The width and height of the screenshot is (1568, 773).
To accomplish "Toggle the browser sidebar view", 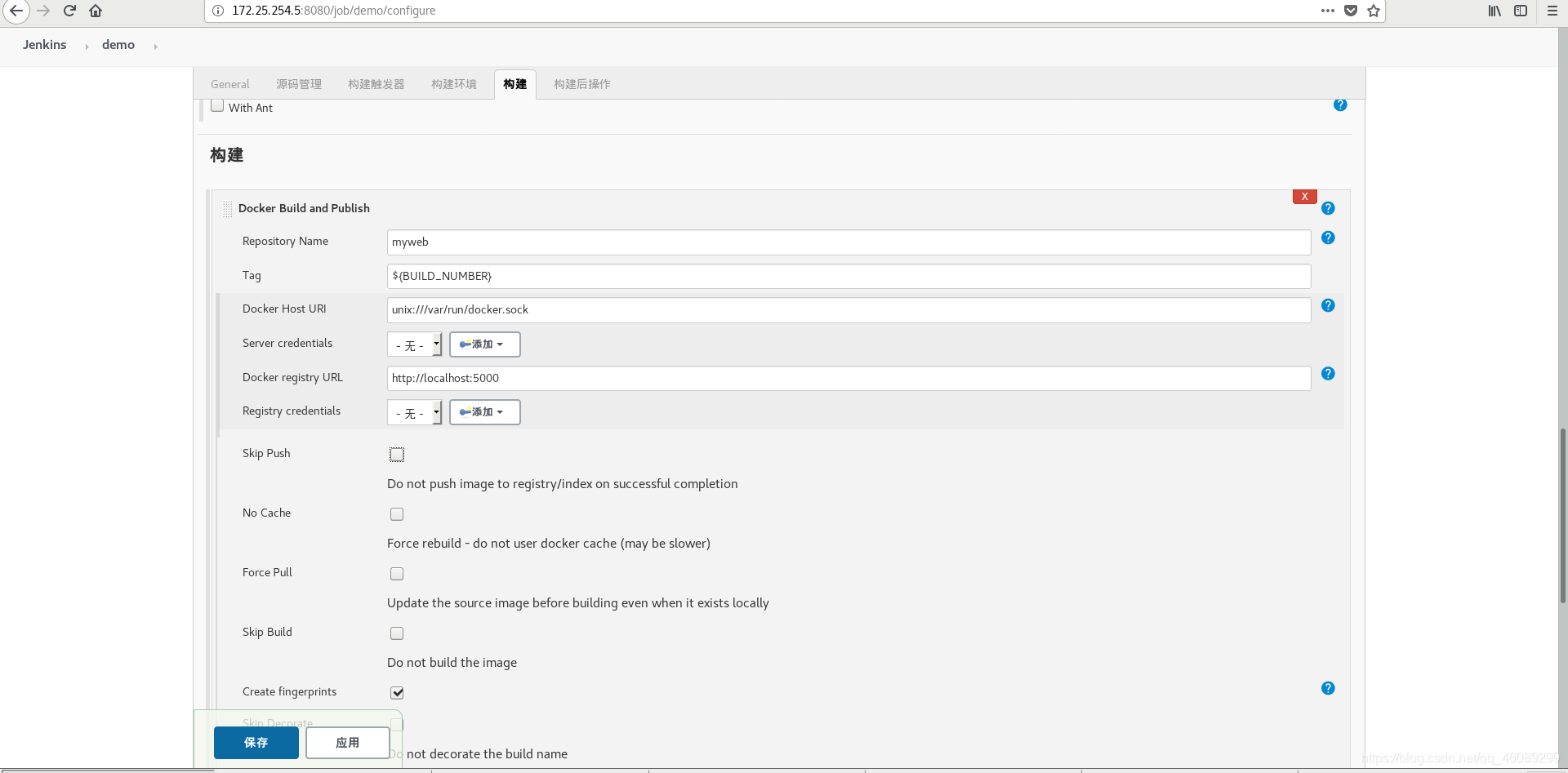I will (1521, 11).
